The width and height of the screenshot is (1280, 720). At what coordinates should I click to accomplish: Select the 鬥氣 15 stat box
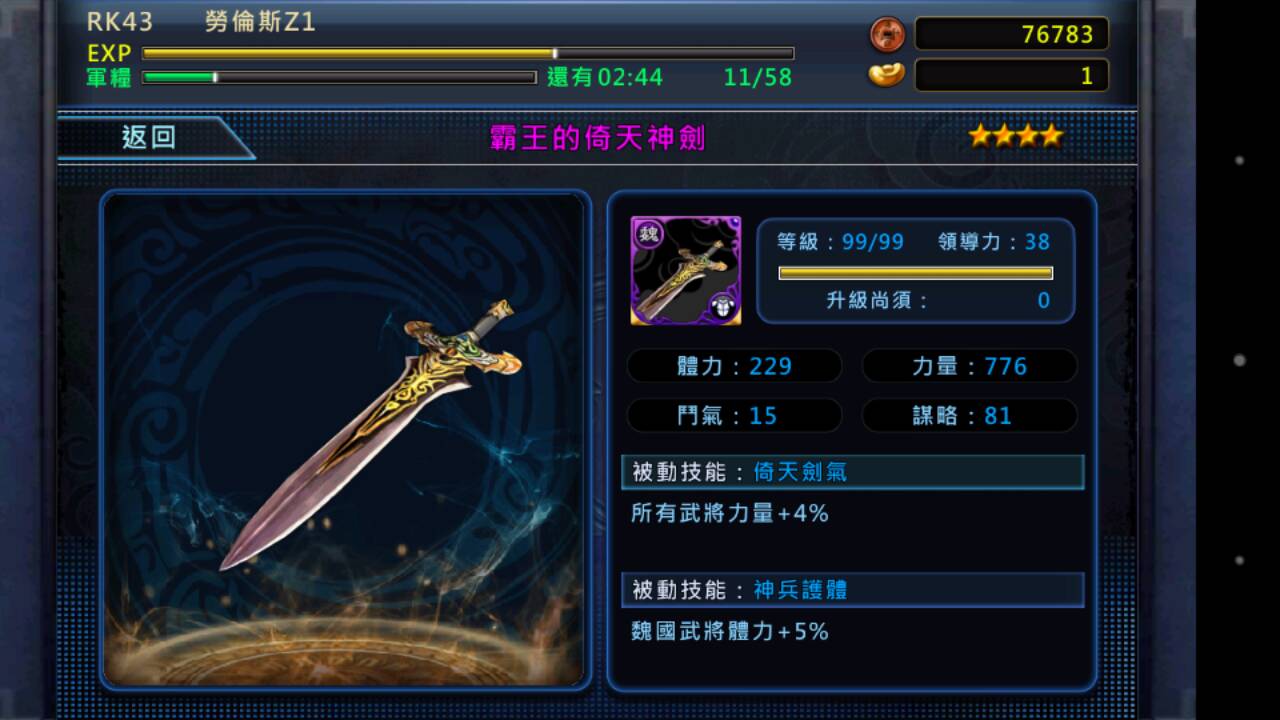734,415
